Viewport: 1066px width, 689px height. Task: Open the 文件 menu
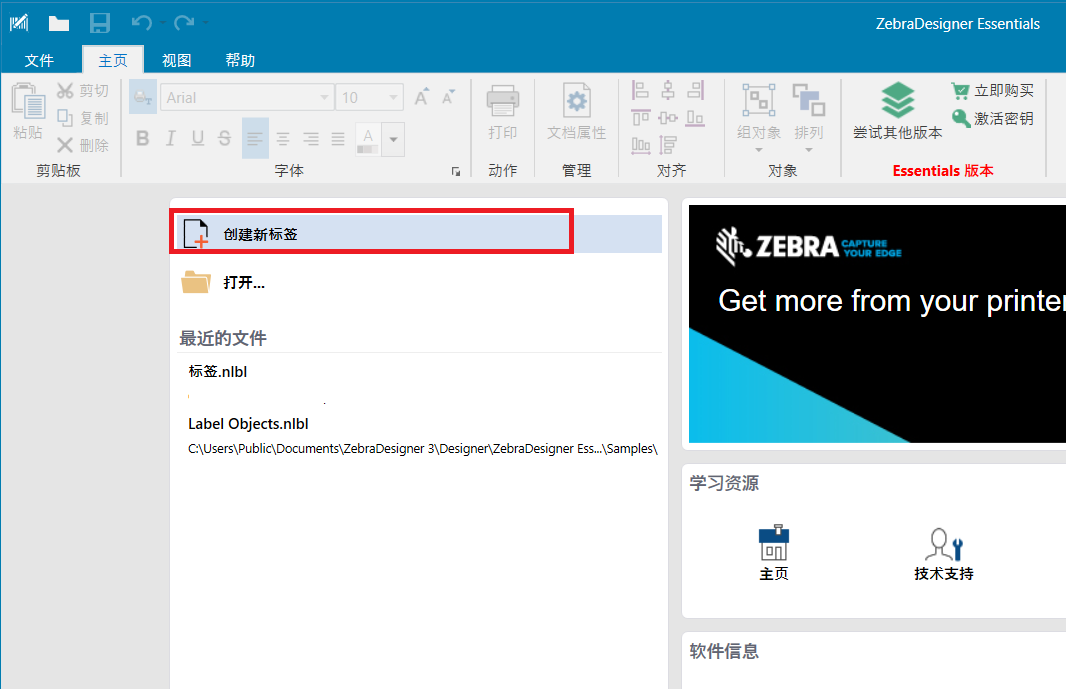point(40,59)
